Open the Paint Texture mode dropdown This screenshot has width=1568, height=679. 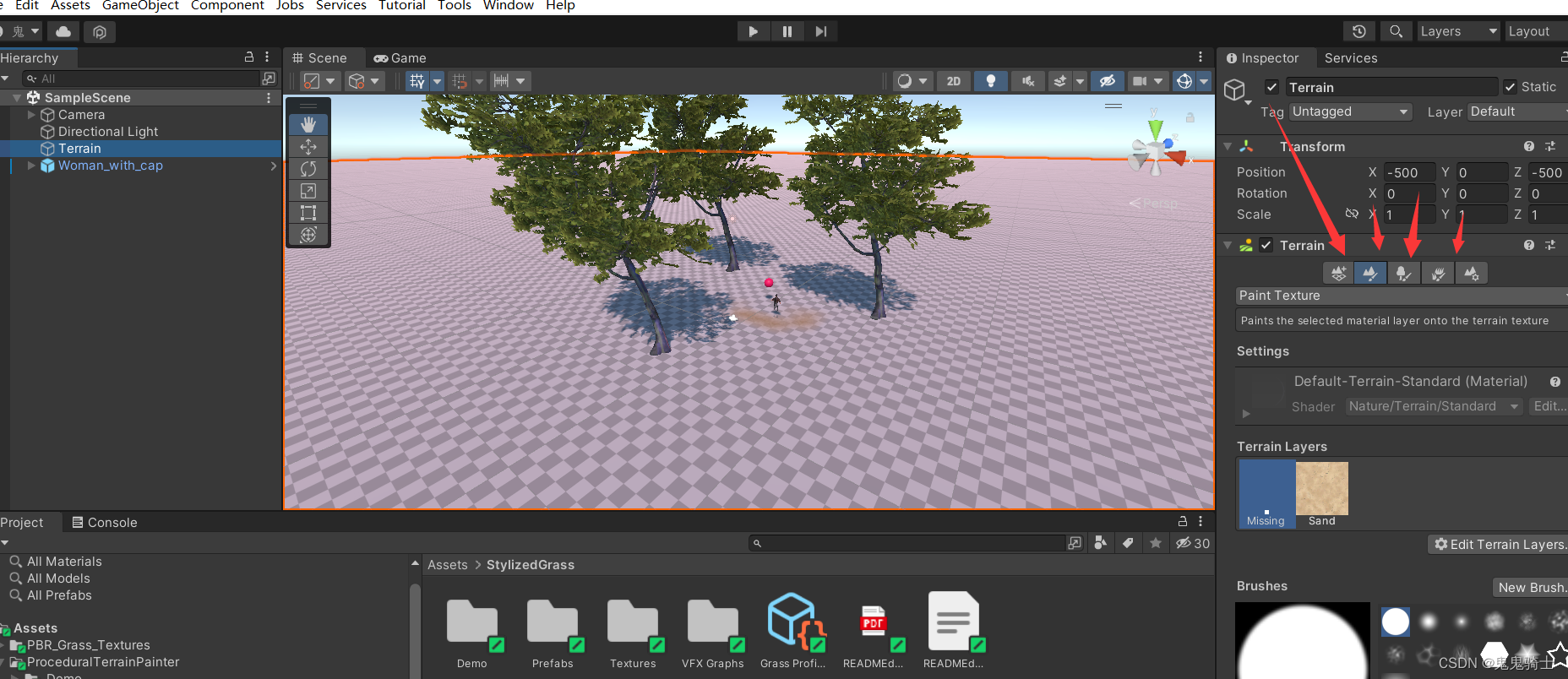pos(1402,296)
